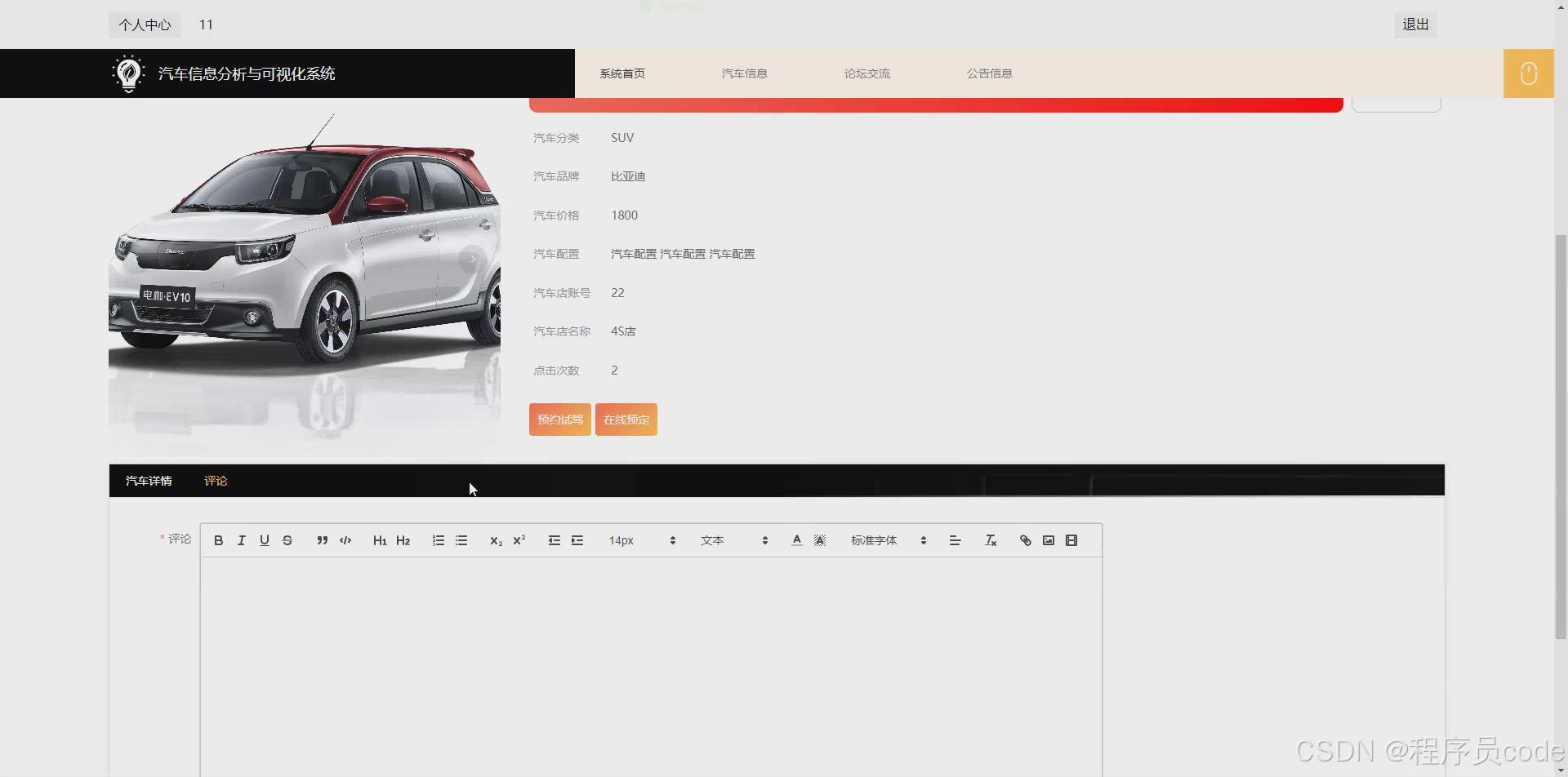Click the 汽车配置 value text
This screenshot has height=777, width=1568.
click(682, 254)
